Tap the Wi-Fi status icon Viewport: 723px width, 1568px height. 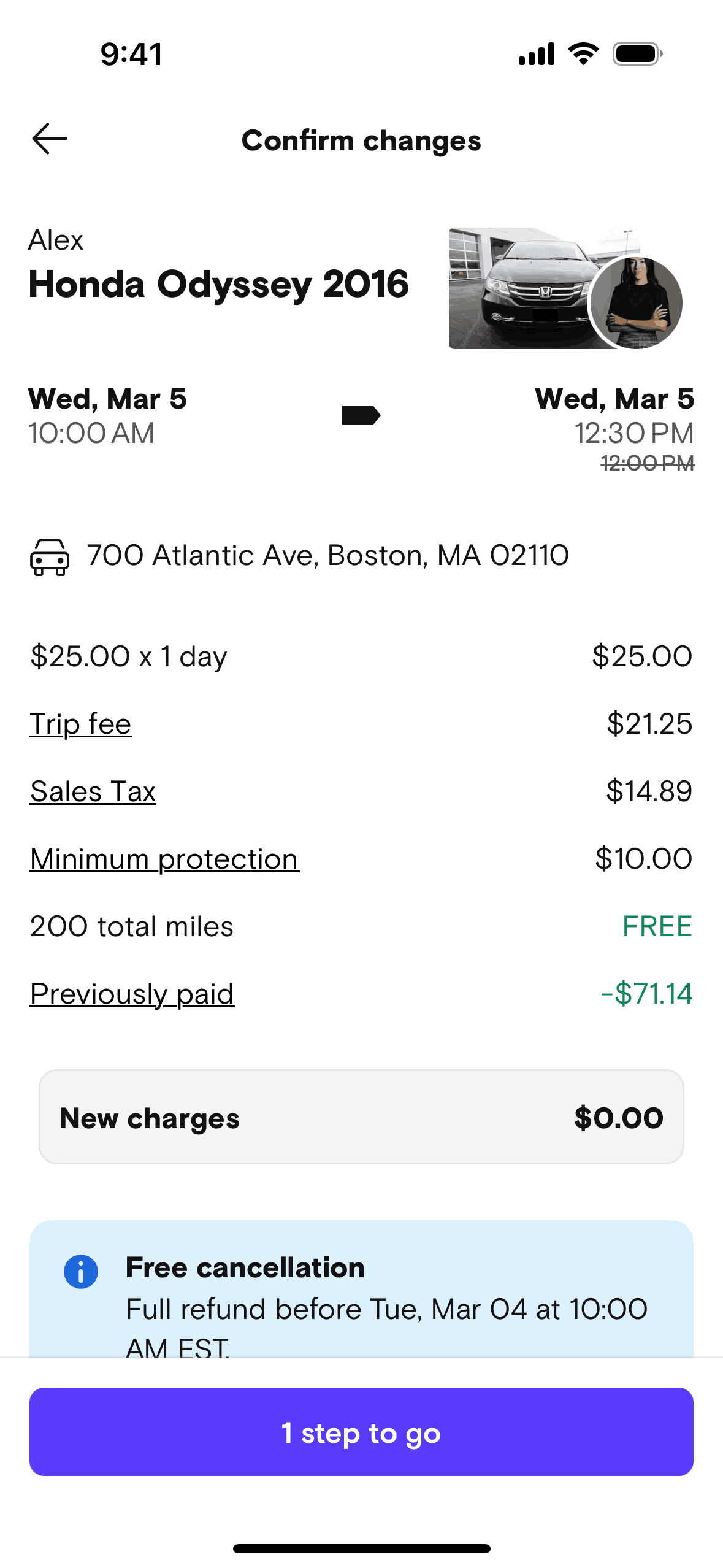583,54
